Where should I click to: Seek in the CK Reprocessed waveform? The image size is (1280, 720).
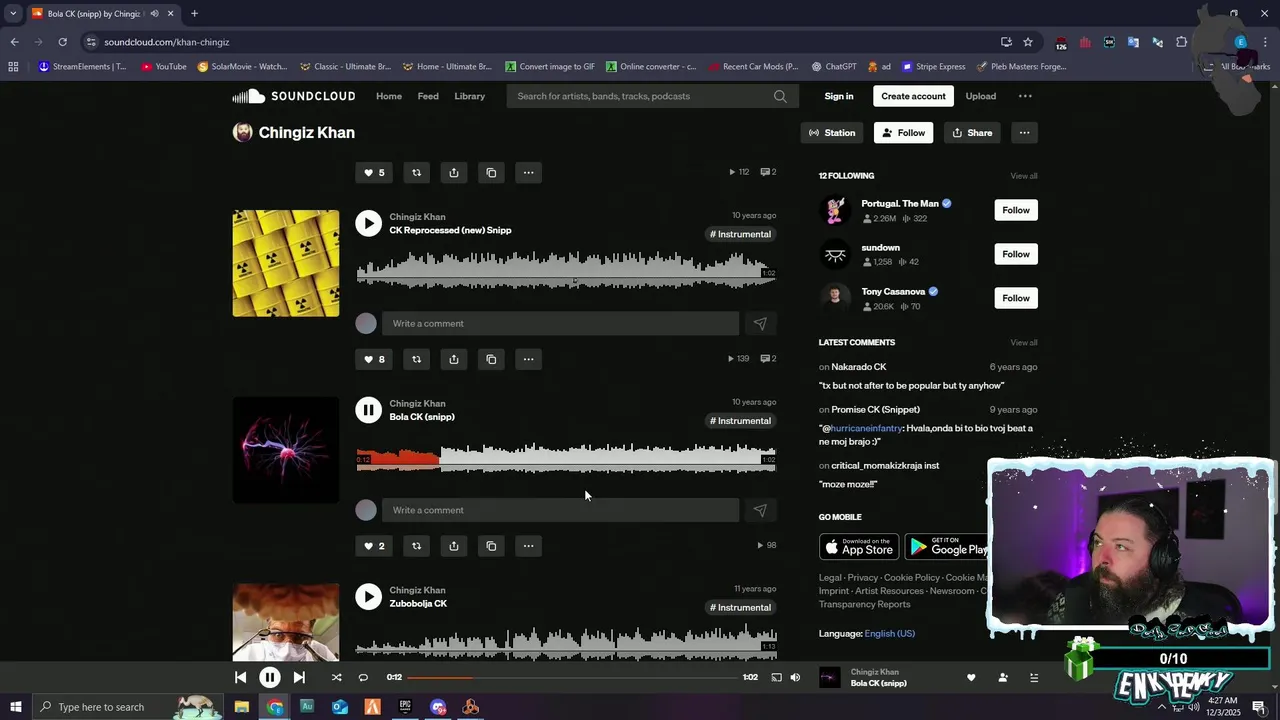[566, 271]
